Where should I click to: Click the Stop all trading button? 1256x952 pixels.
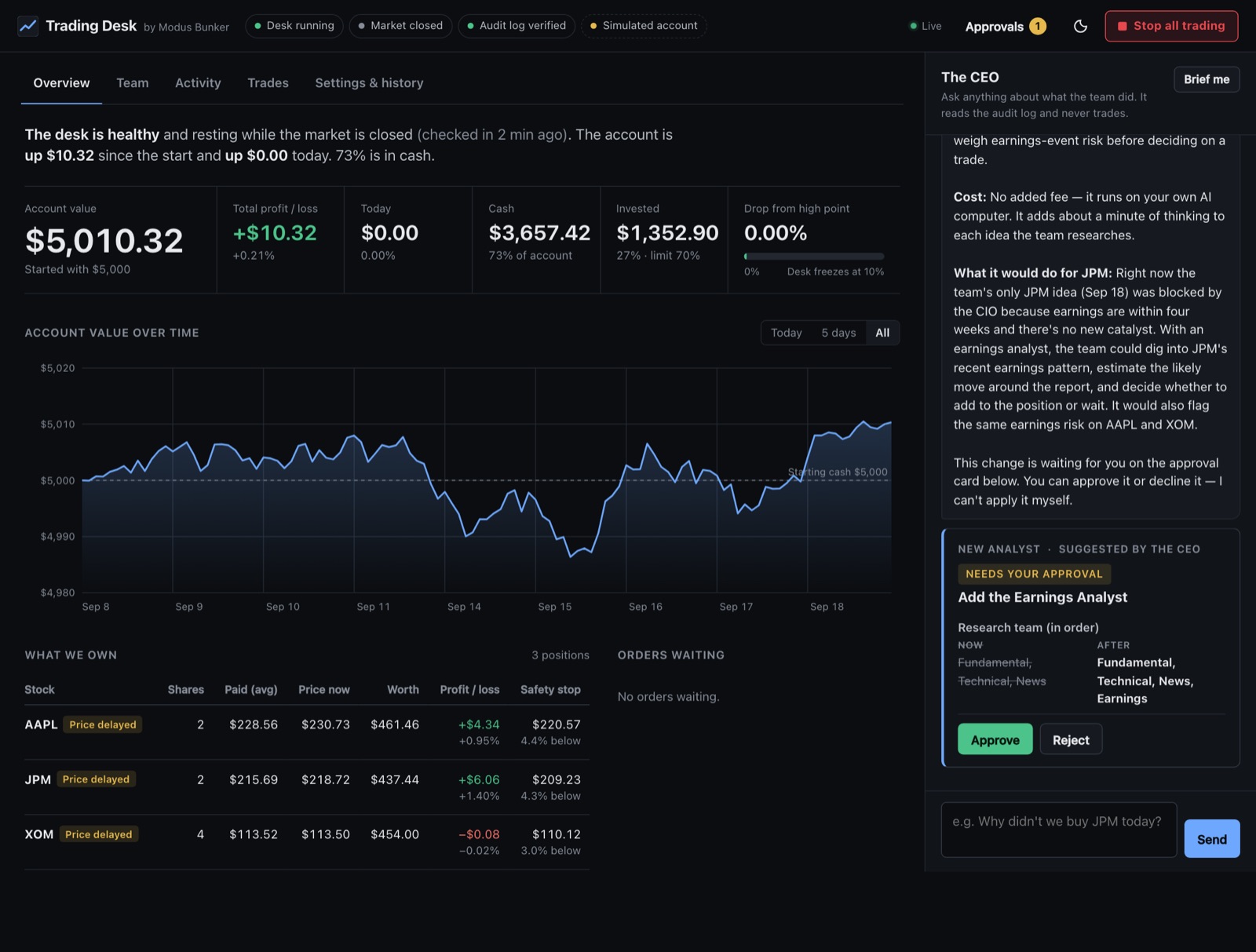1171,26
